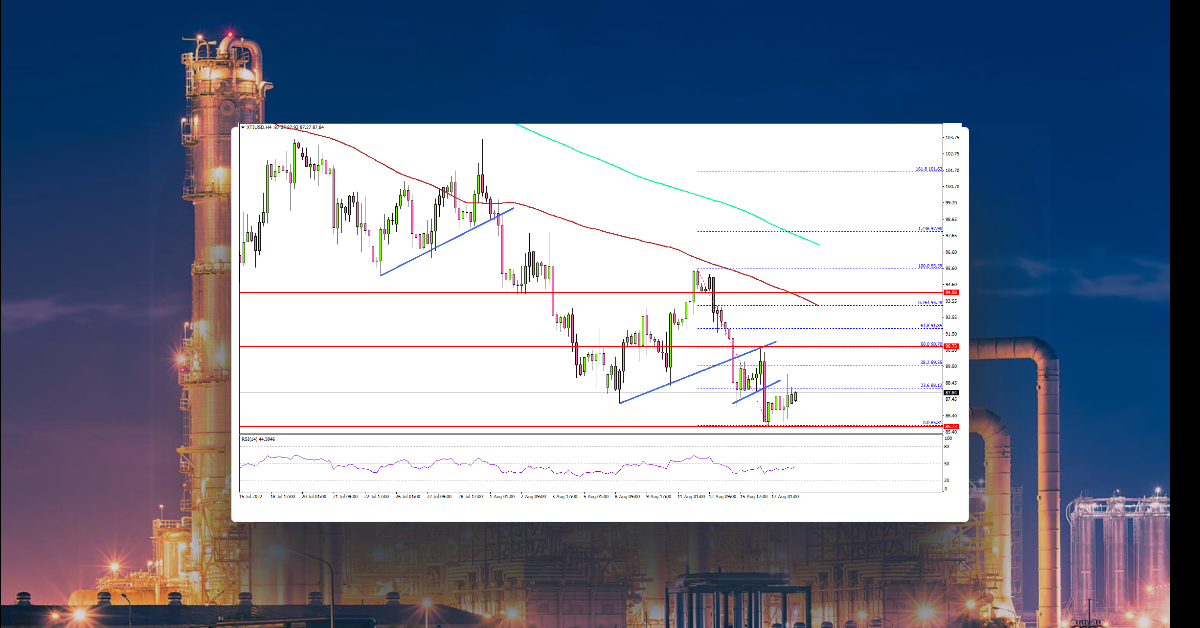The image size is (1200, 628).
Task: Click the RSI(14) indicator label
Action: [x=259, y=439]
